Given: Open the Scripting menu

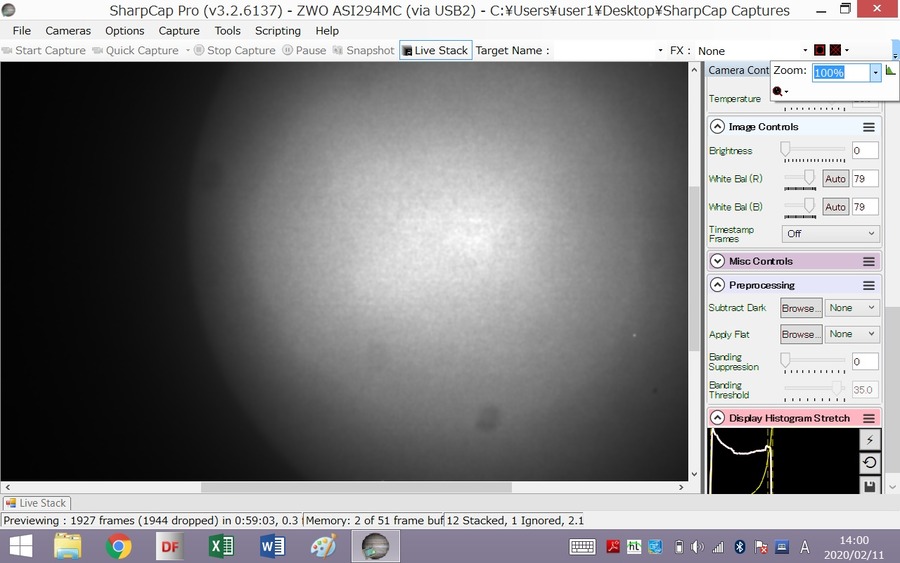Looking at the screenshot, I should (278, 30).
